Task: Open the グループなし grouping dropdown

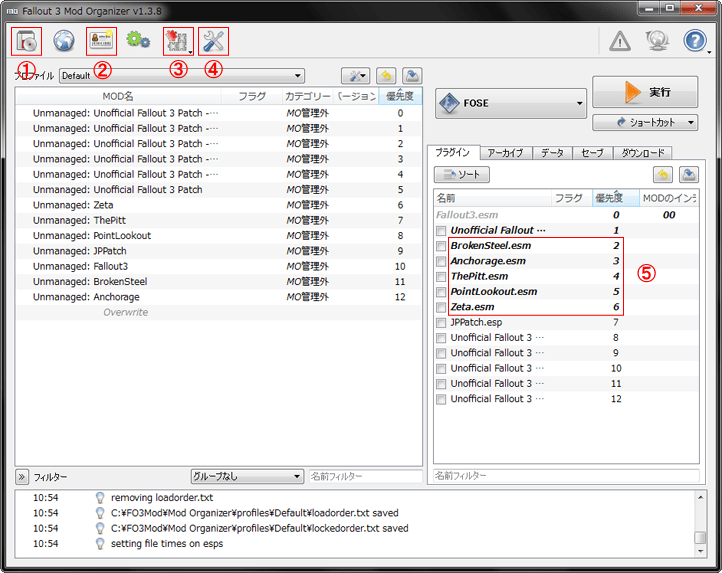Action: coord(247,476)
